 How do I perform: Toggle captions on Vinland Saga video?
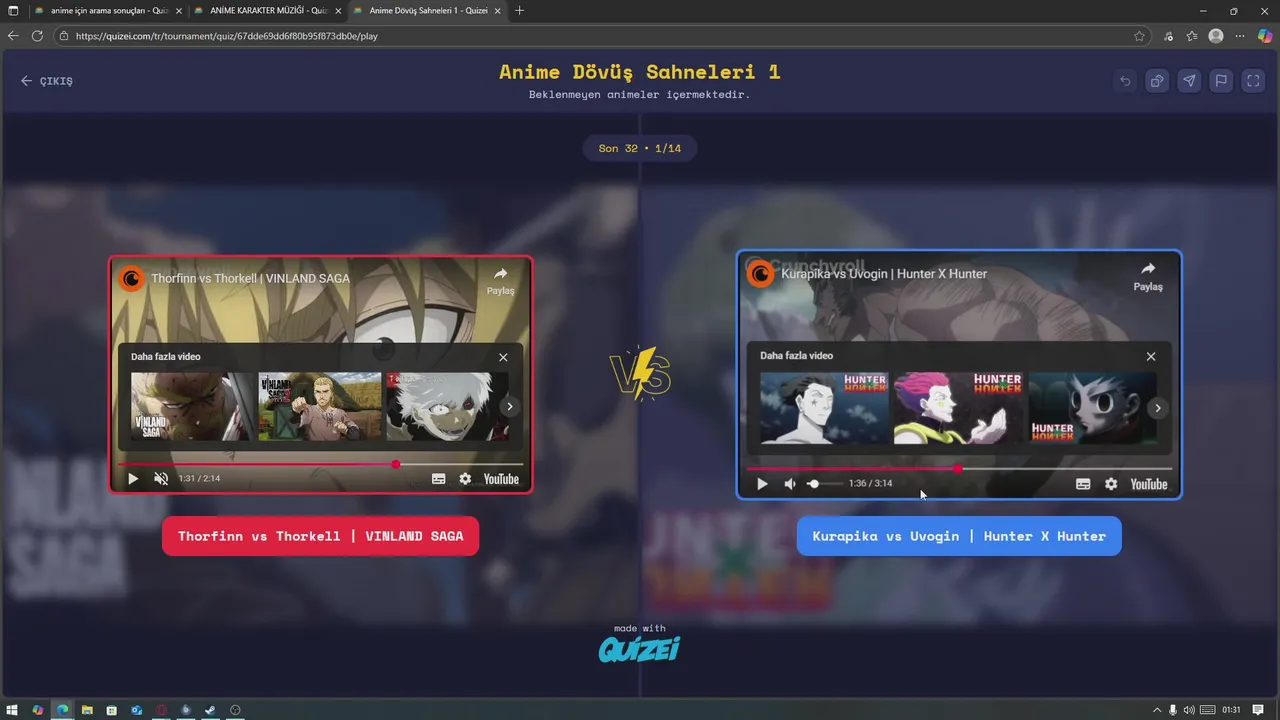point(438,479)
